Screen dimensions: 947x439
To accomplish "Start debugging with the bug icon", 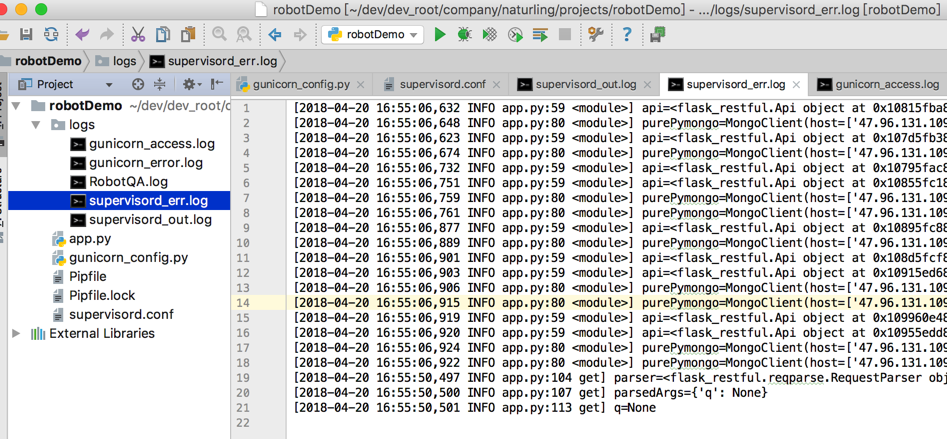I will pyautogui.click(x=464, y=34).
